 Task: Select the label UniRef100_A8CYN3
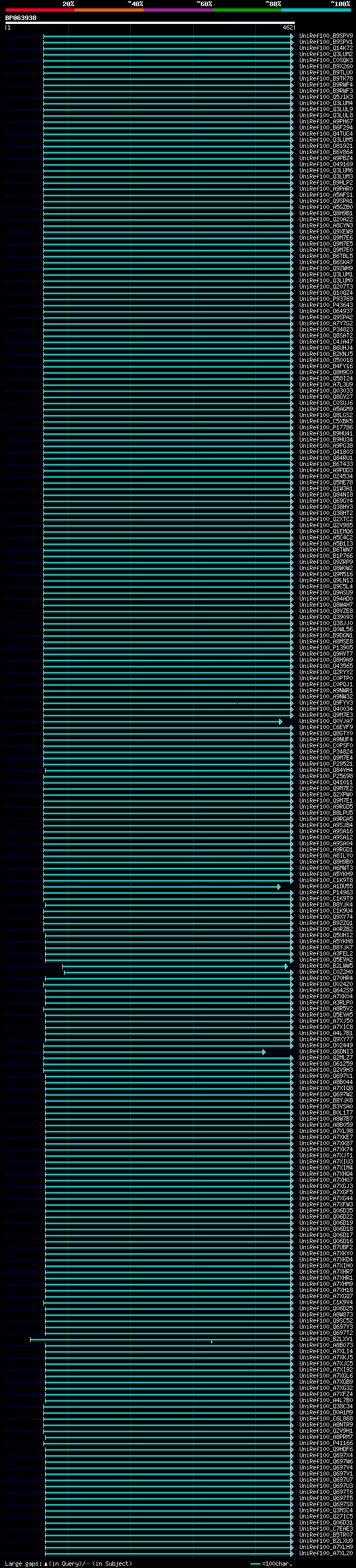click(325, 226)
